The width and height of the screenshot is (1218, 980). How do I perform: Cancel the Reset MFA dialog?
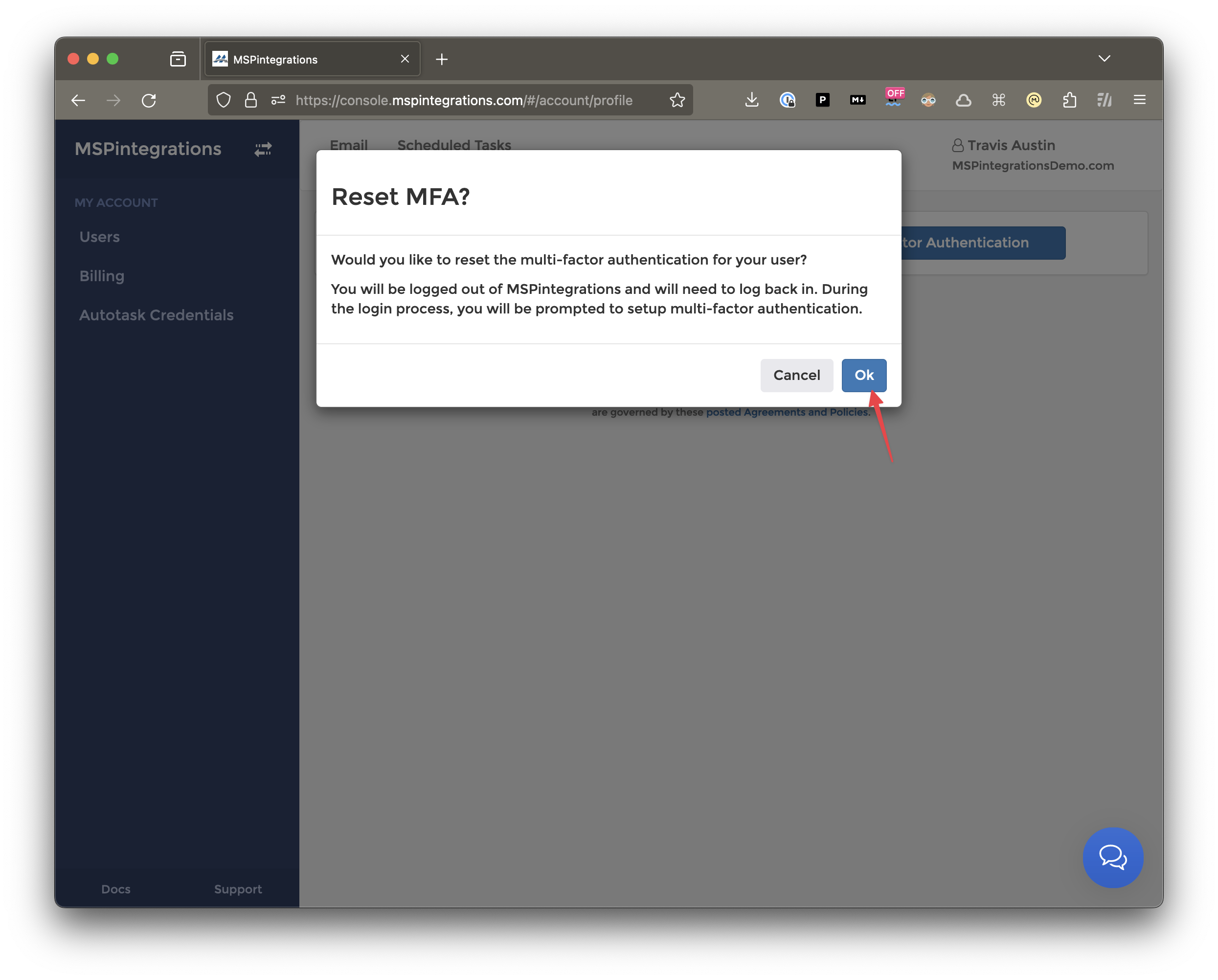796,375
